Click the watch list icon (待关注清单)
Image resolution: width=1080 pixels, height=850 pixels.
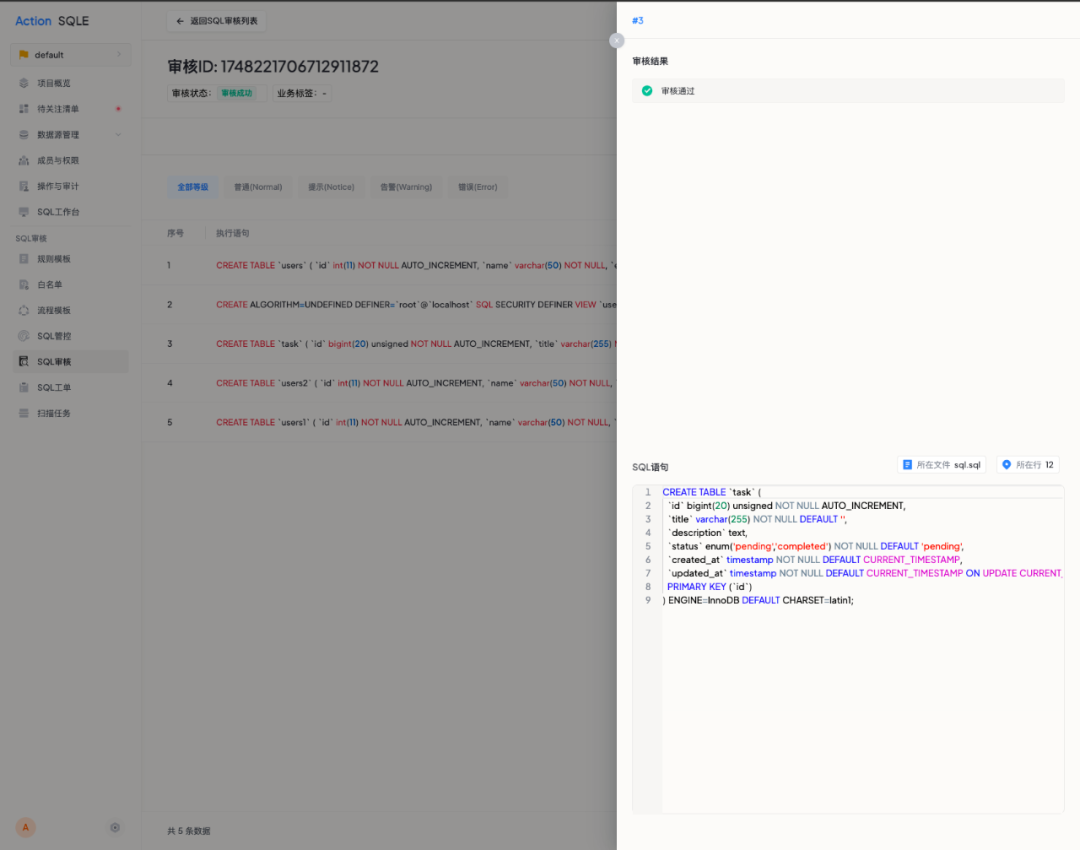pyautogui.click(x=24, y=109)
